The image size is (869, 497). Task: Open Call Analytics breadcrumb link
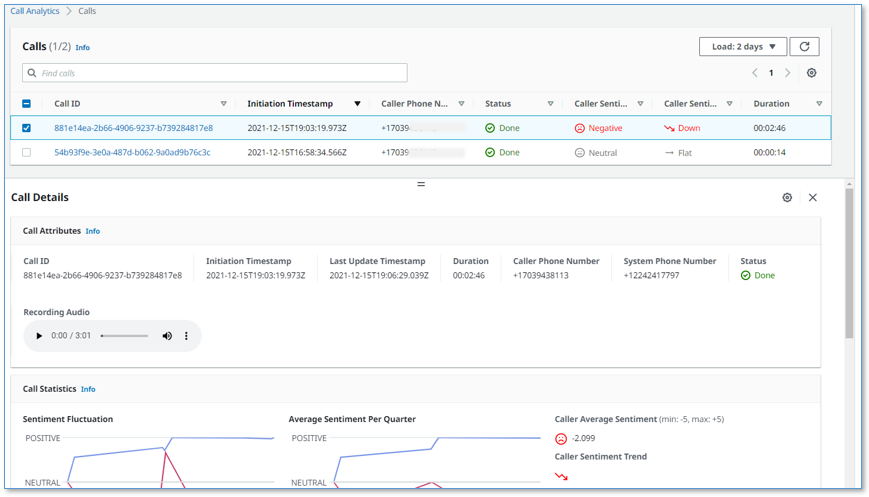[34, 11]
